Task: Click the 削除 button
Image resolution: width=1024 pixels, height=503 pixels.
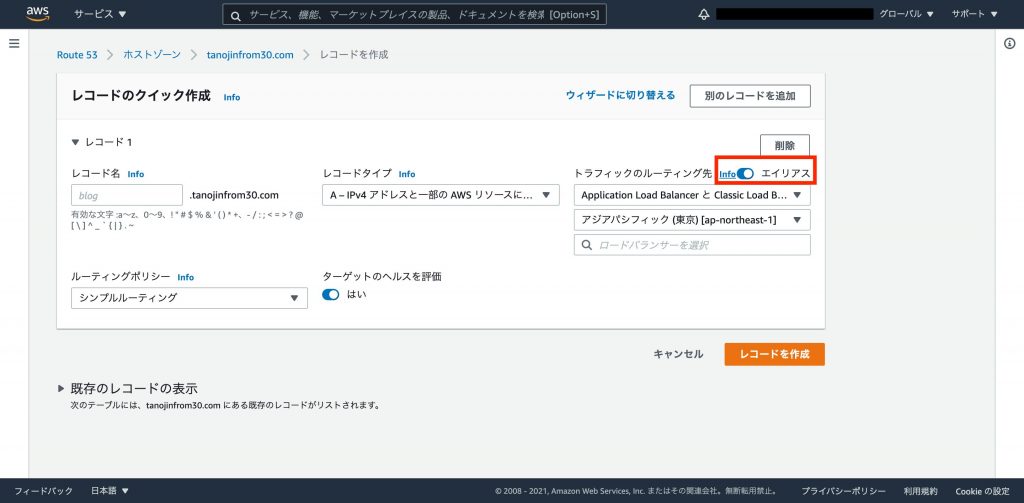Action: point(785,145)
